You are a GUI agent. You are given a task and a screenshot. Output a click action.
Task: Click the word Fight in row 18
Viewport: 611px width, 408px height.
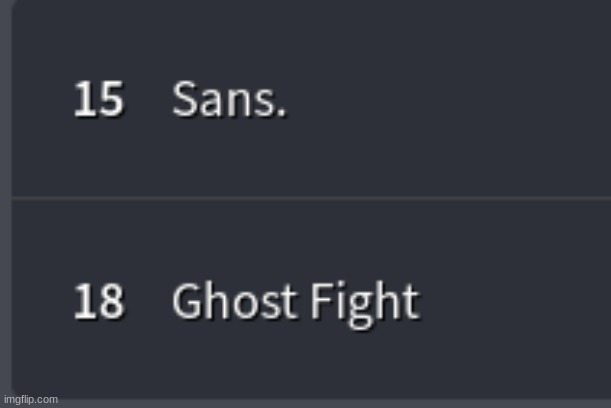[365, 304]
